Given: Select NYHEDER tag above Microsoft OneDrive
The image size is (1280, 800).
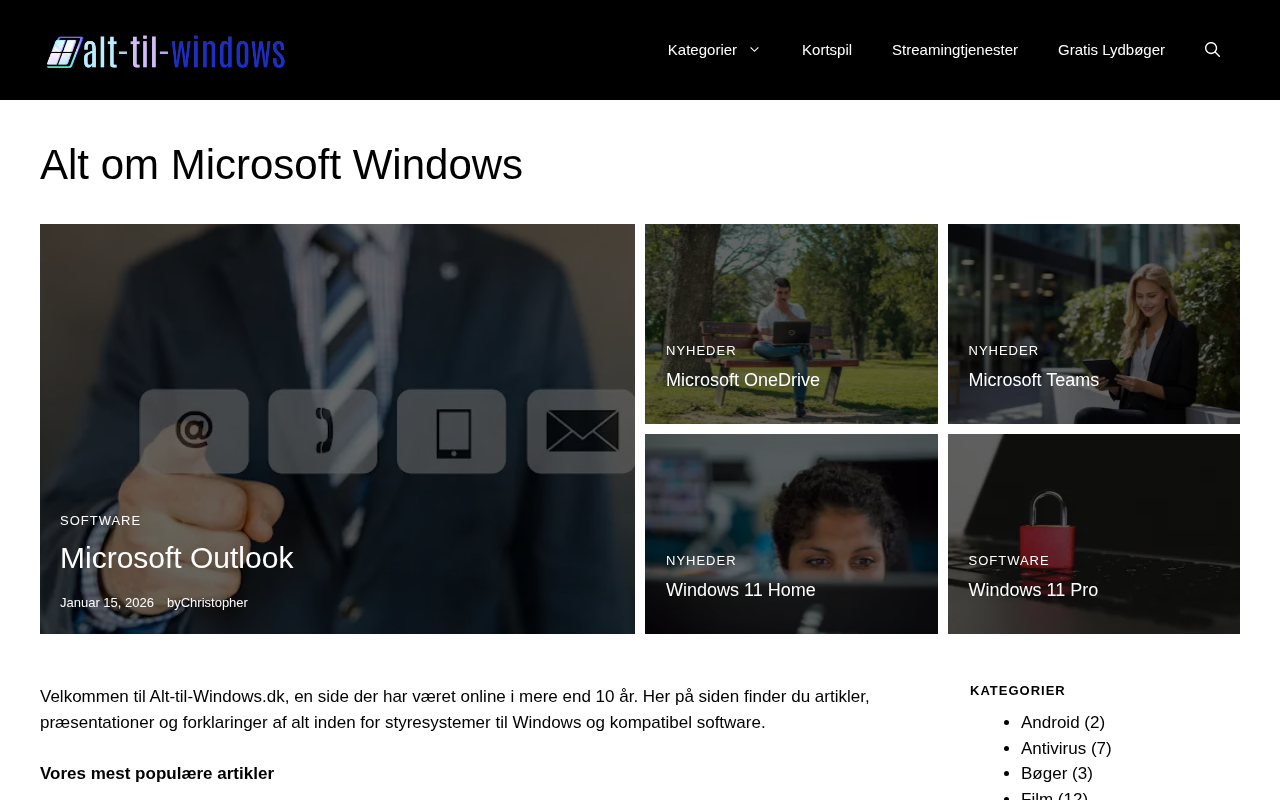Looking at the screenshot, I should 701,351.
